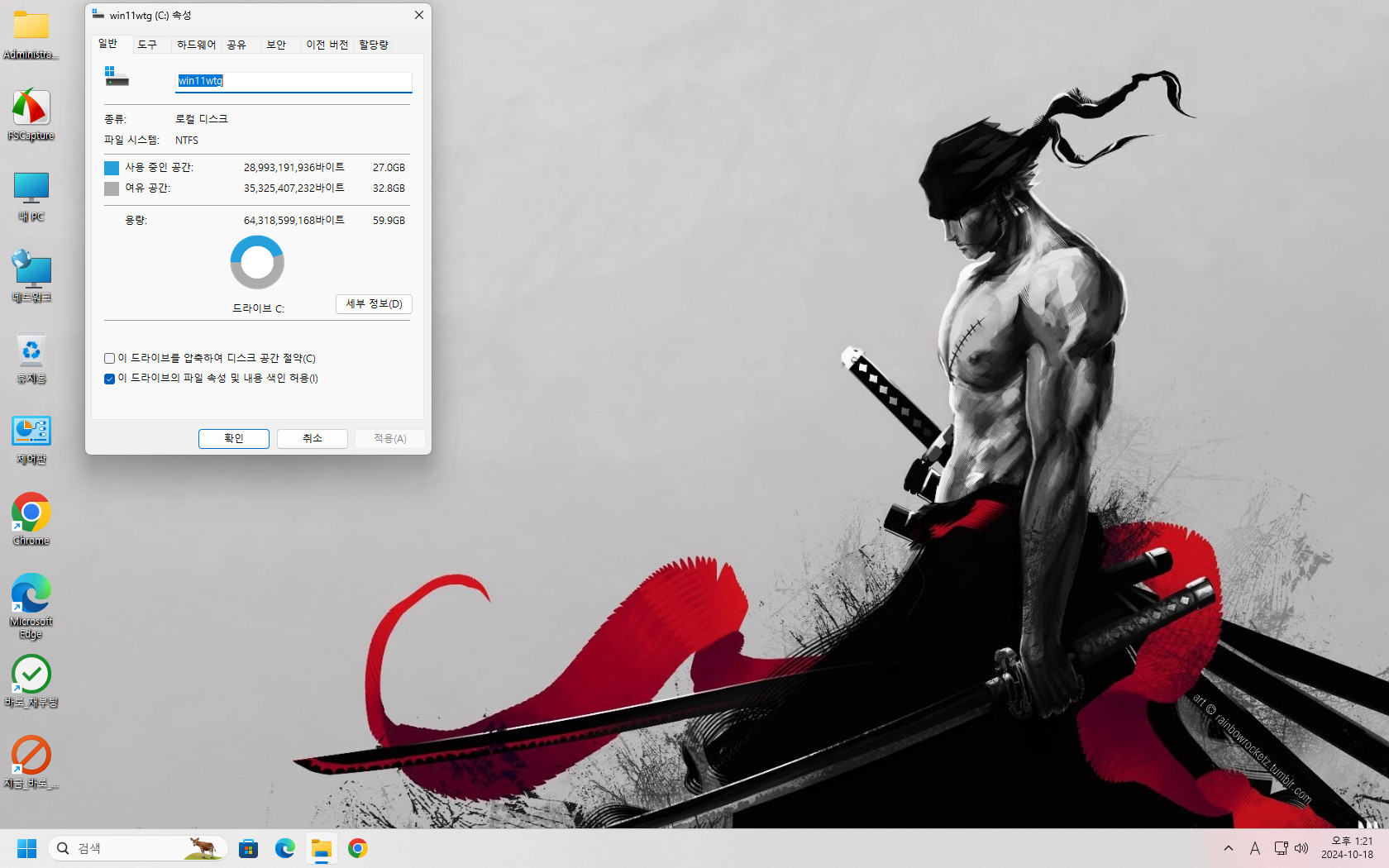1389x868 pixels.
Task: Switch to the 일반 tab
Action: 108,44
